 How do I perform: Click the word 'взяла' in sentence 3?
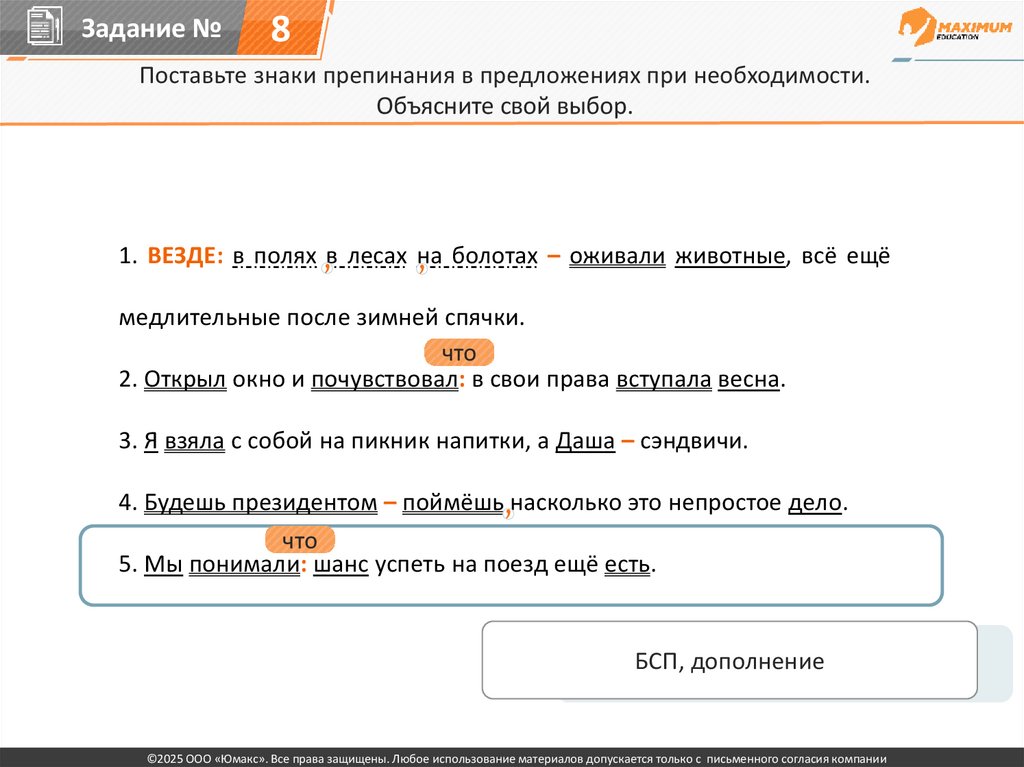[x=194, y=441]
